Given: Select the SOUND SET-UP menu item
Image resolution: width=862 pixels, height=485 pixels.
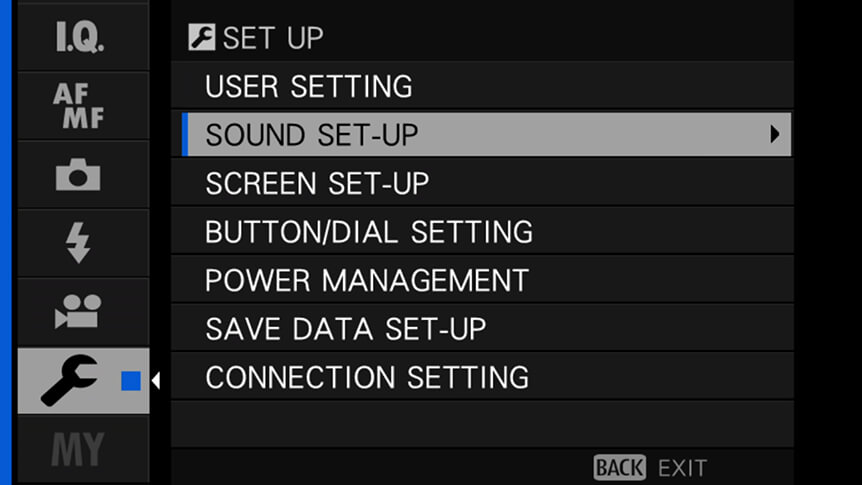Looking at the screenshot, I should [x=487, y=134].
